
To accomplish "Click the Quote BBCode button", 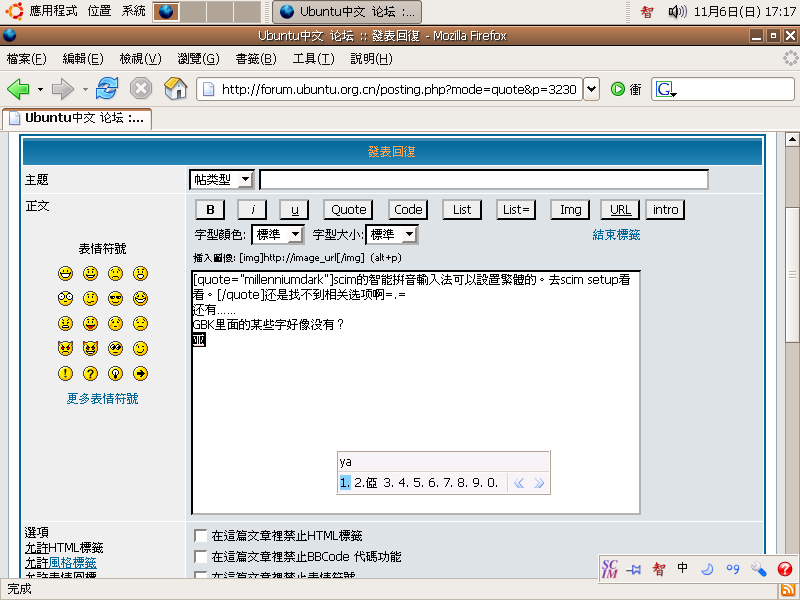I will [x=348, y=209].
